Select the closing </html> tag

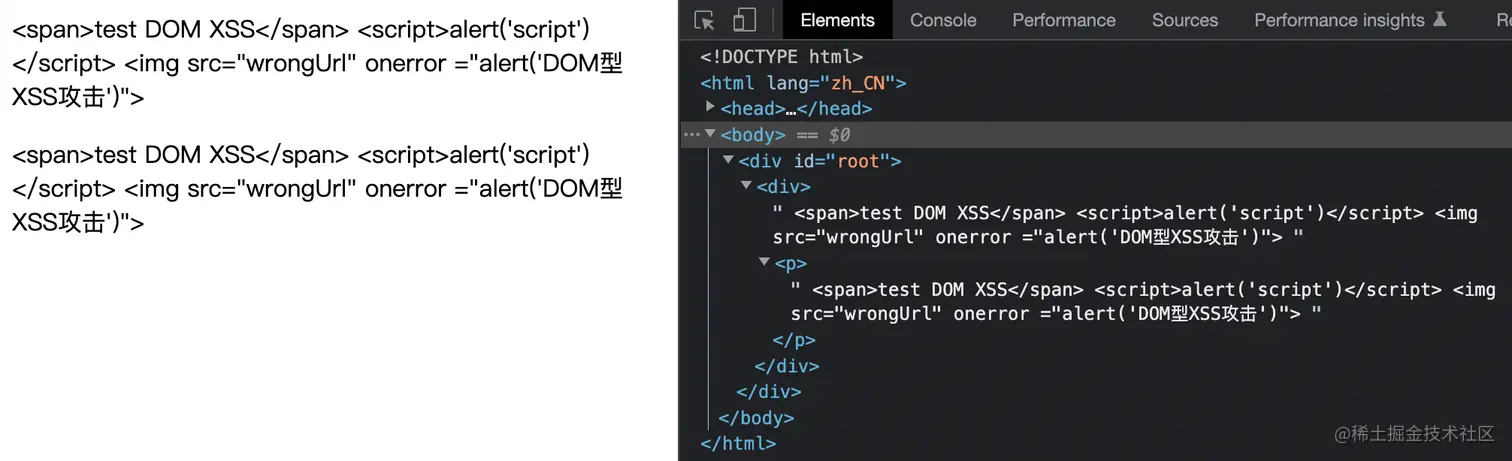pyautogui.click(x=738, y=443)
